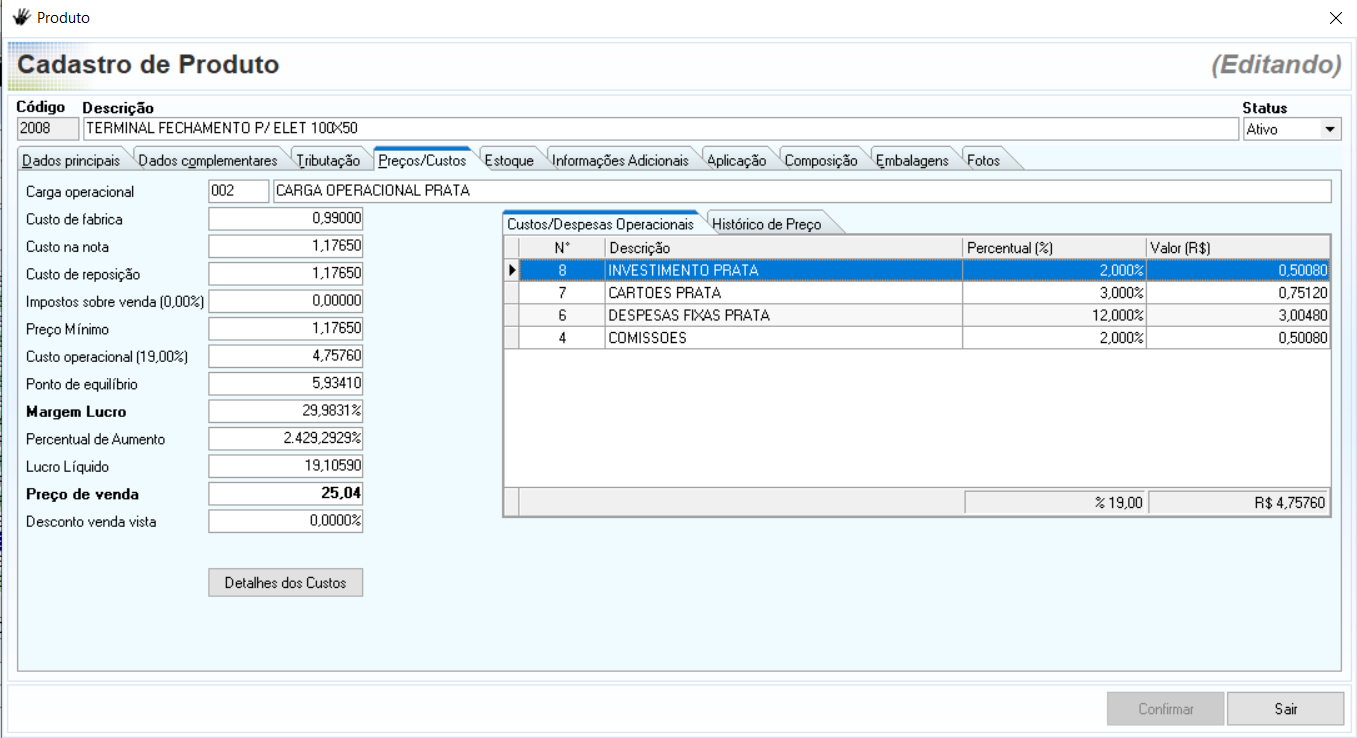Click the row indicator arrow of row 8
Image resolution: width=1357 pixels, height=738 pixels.
512,270
